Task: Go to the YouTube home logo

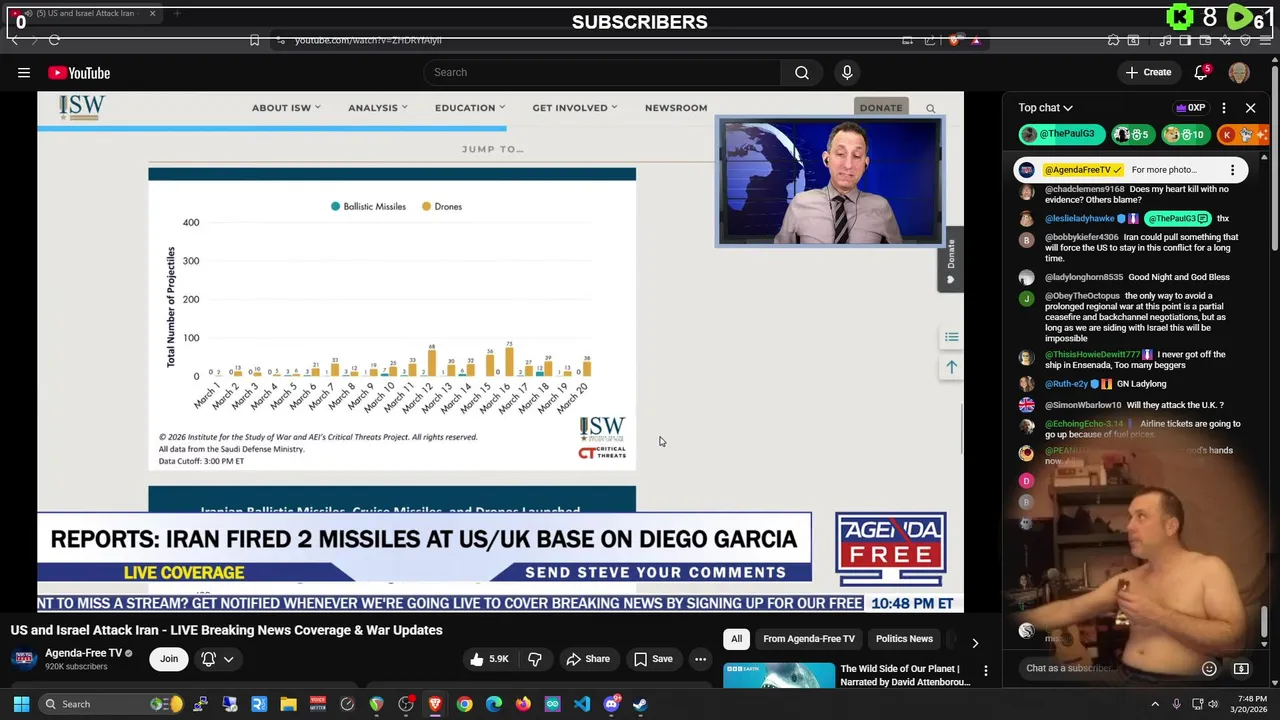Action: pyautogui.click(x=79, y=72)
